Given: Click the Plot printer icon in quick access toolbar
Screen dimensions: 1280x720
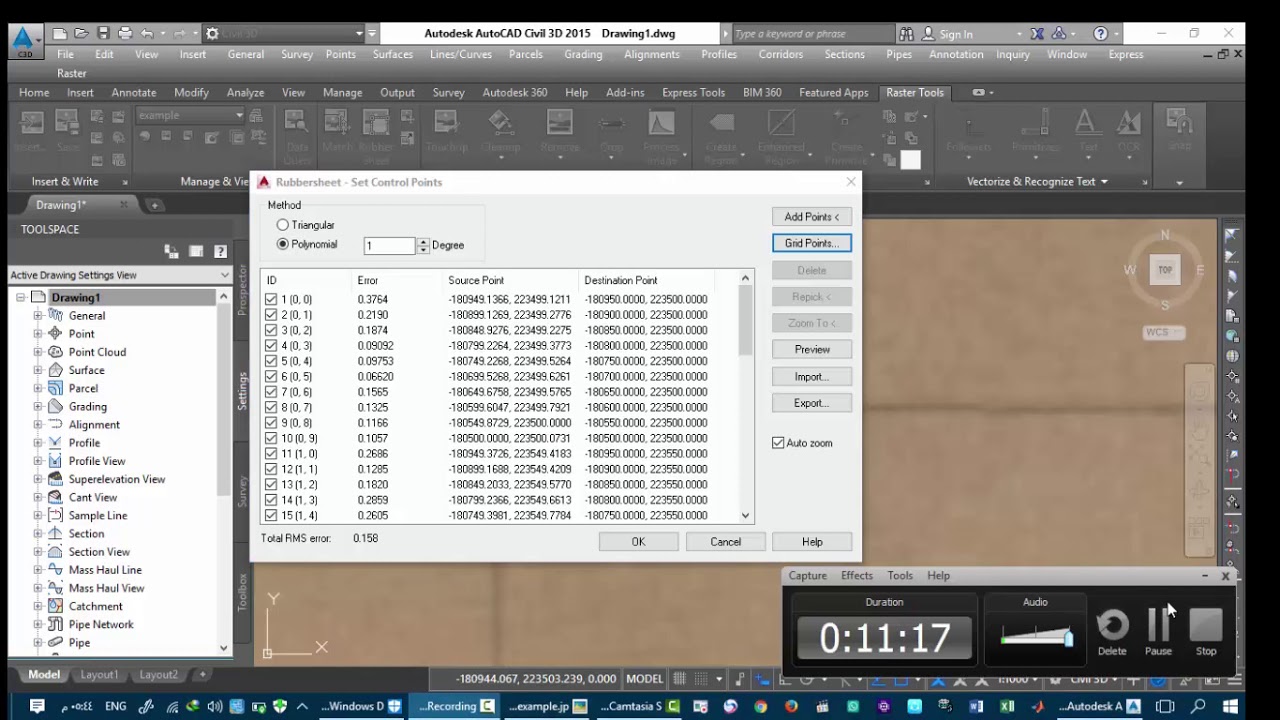Looking at the screenshot, I should [125, 33].
